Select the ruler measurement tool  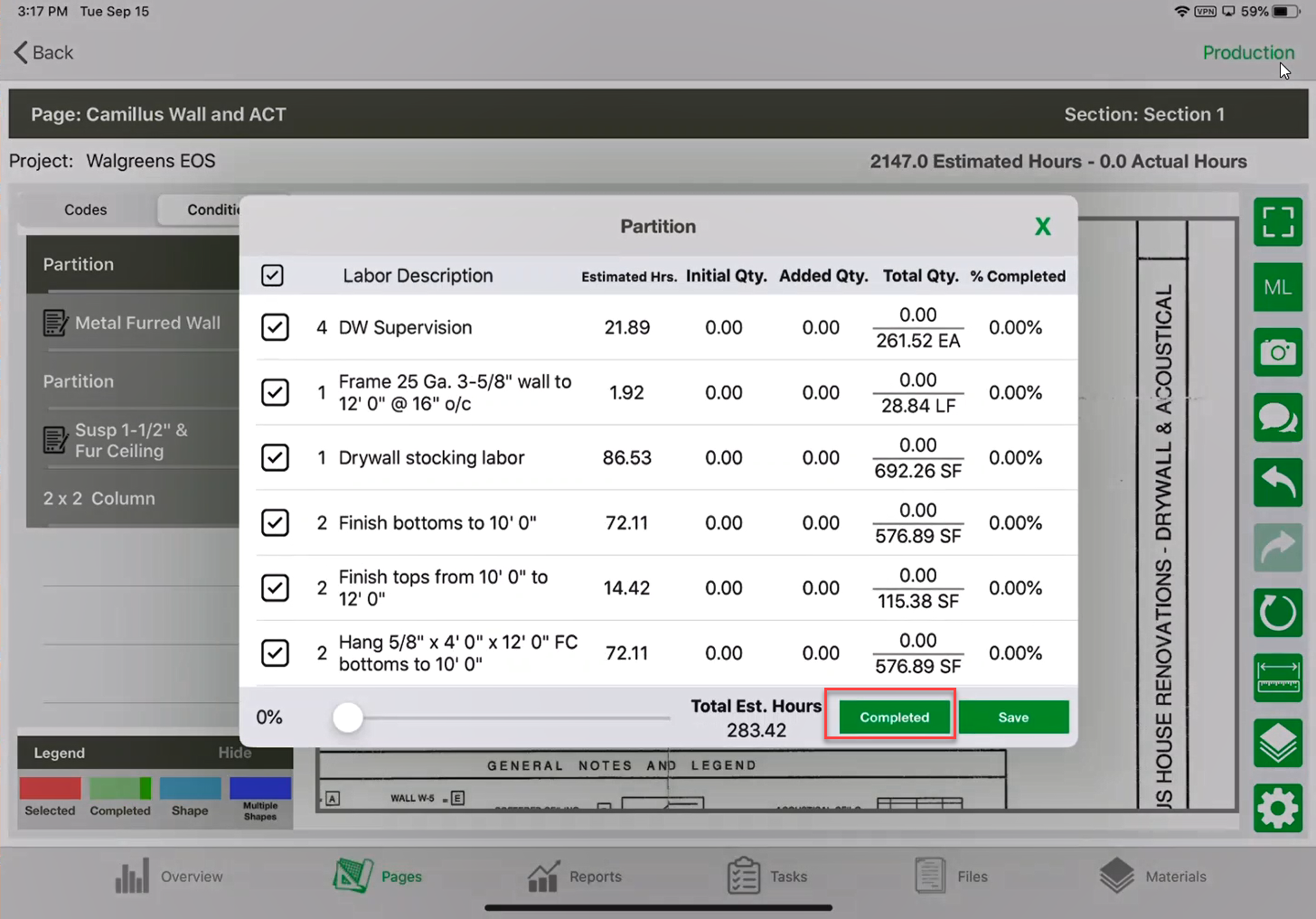(1277, 678)
